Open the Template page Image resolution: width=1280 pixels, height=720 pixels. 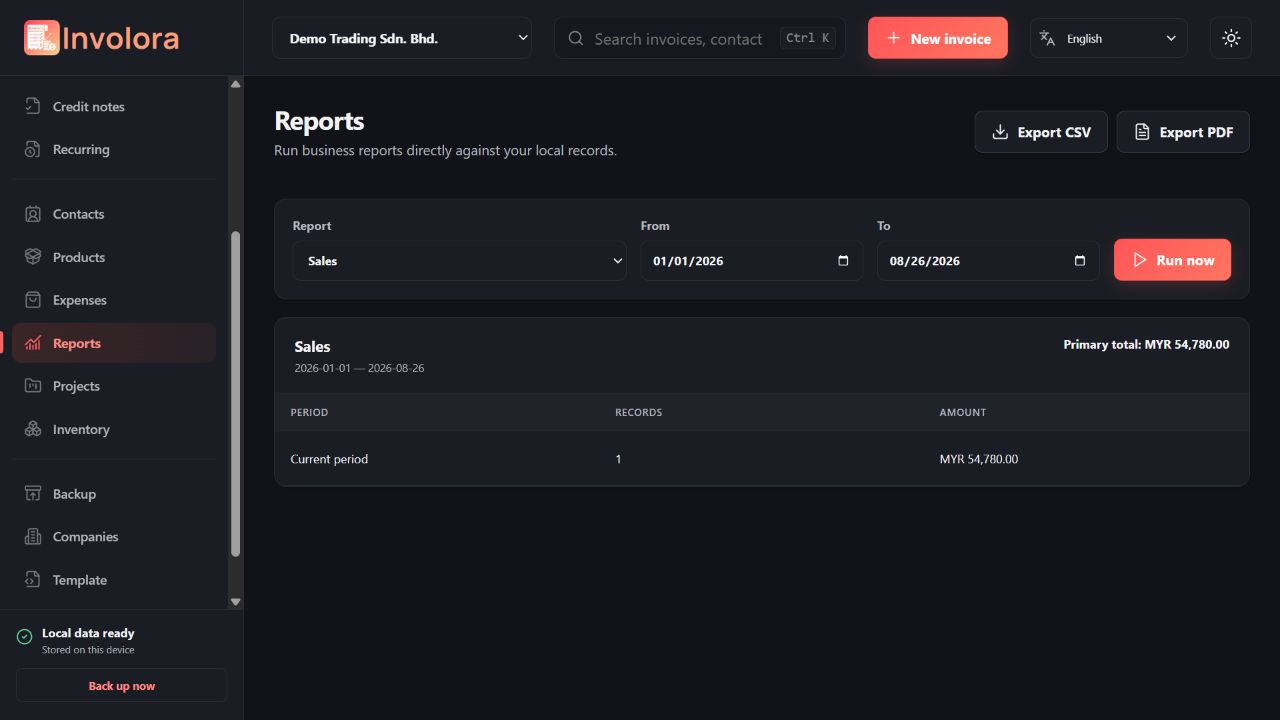(x=114, y=580)
